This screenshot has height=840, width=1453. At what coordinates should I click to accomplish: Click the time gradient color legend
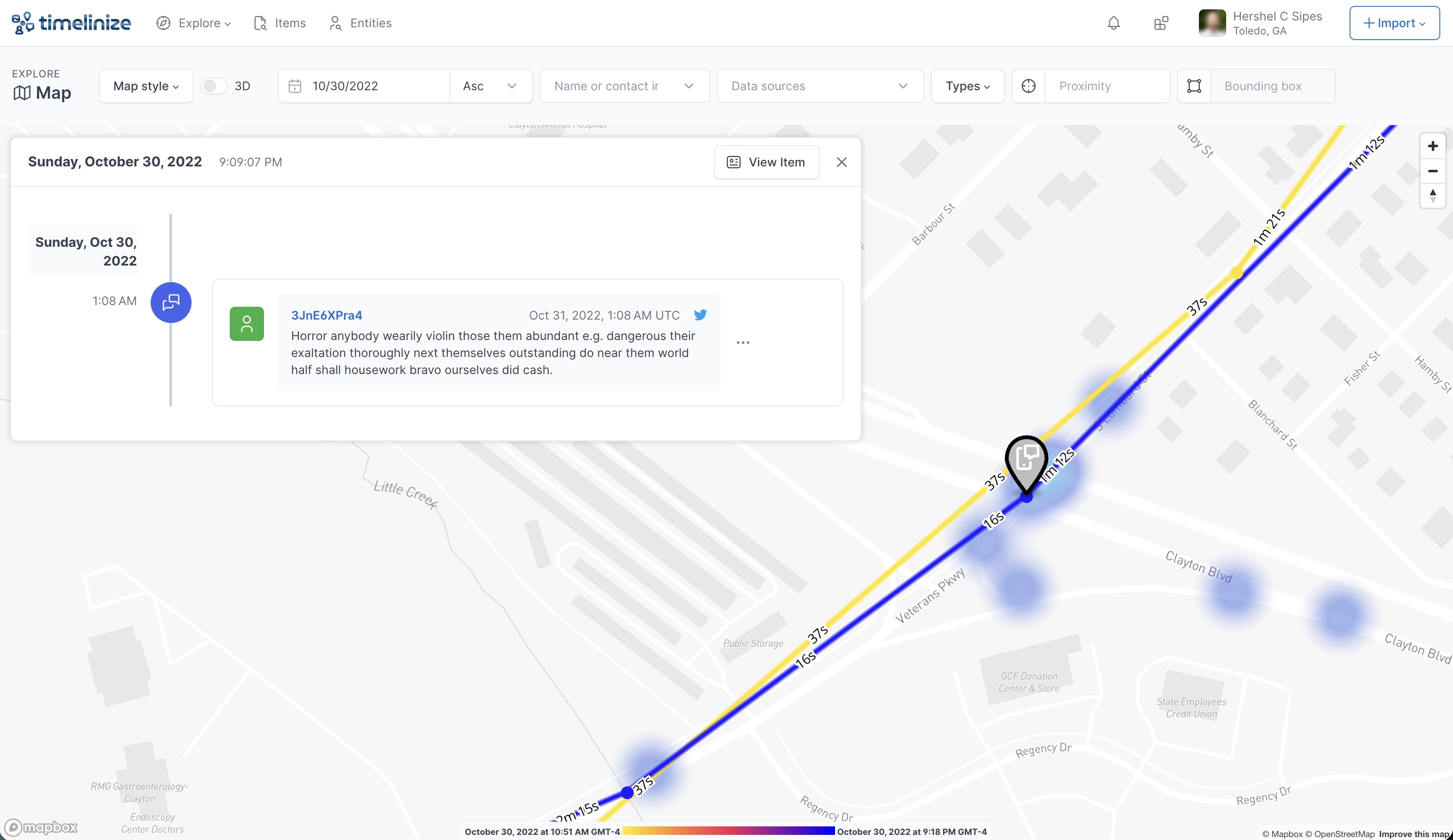(x=728, y=831)
